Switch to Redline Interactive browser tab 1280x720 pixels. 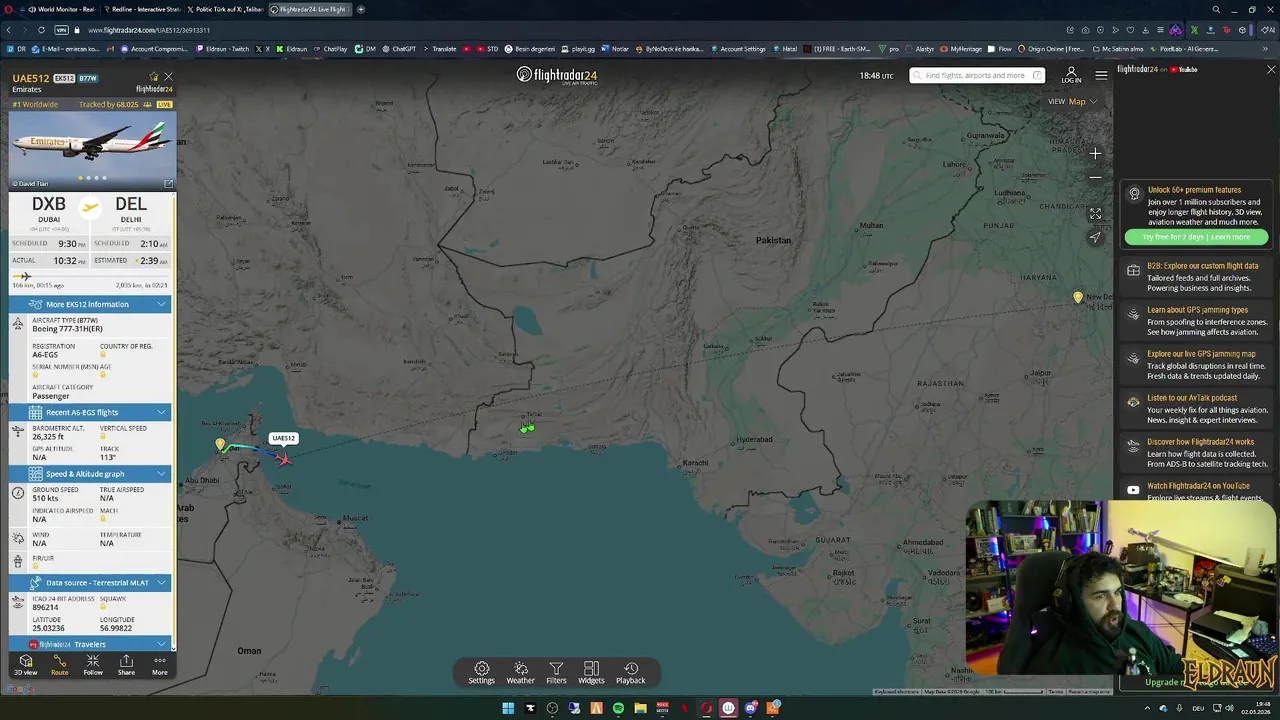144,9
